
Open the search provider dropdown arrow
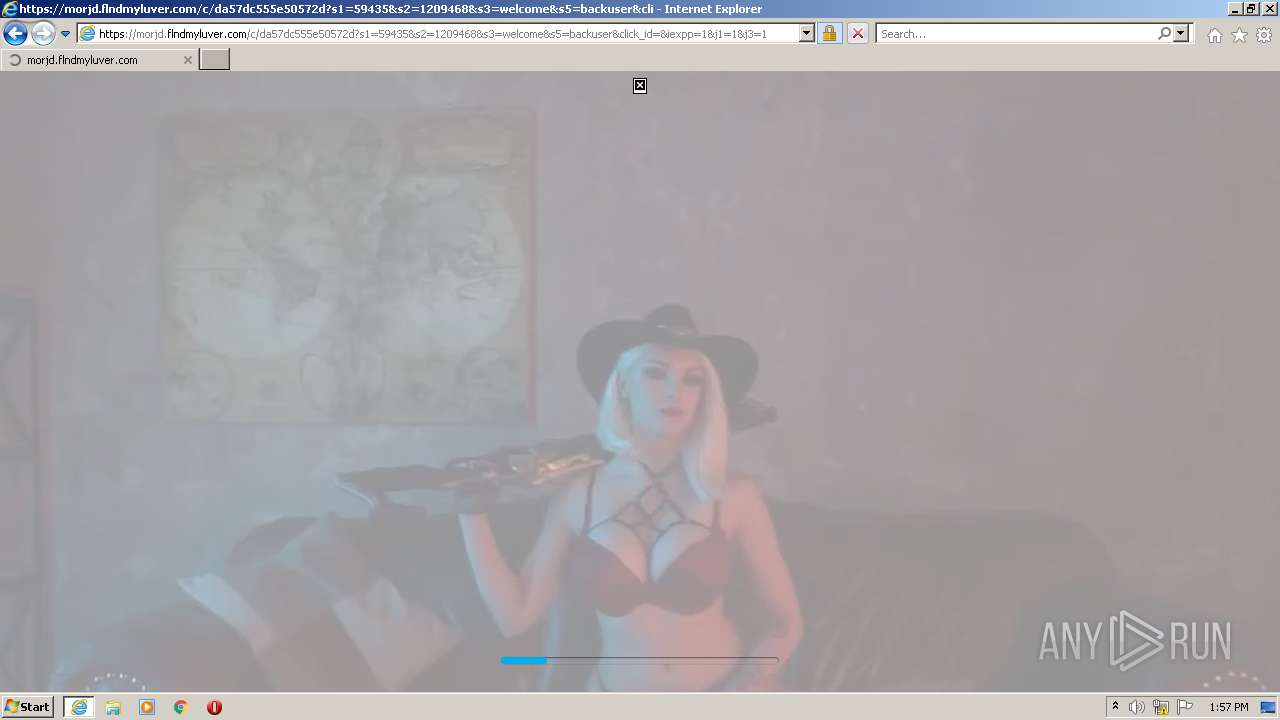[1181, 34]
